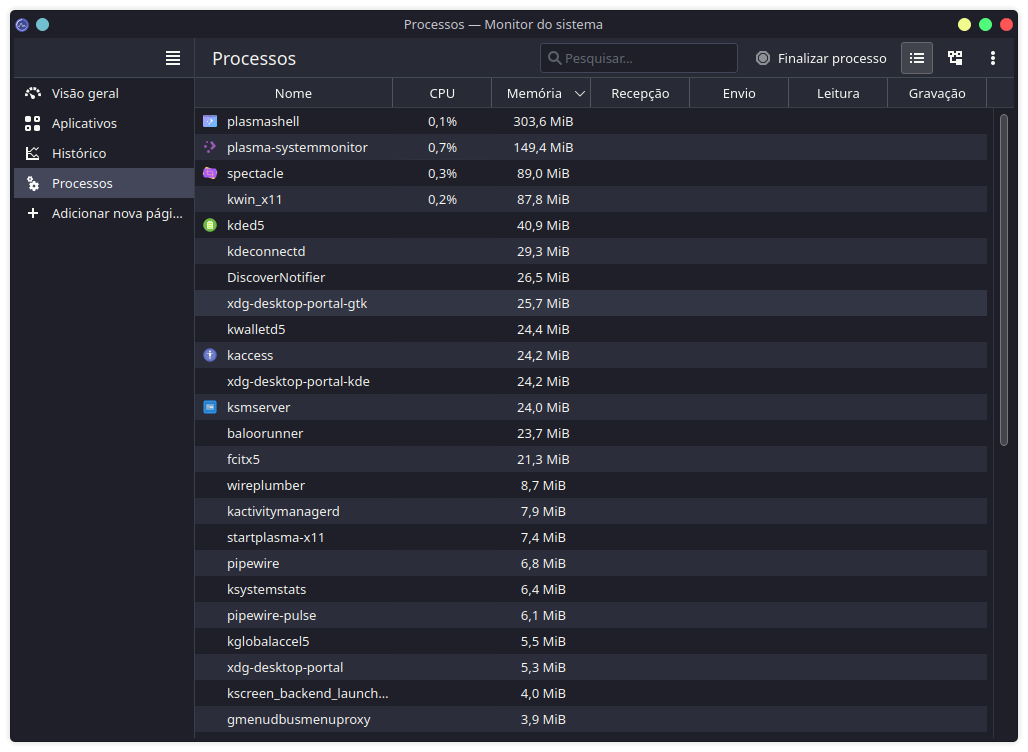Click the kaccess accessibility icon
The width and height of the screenshot is (1028, 752).
coord(210,355)
